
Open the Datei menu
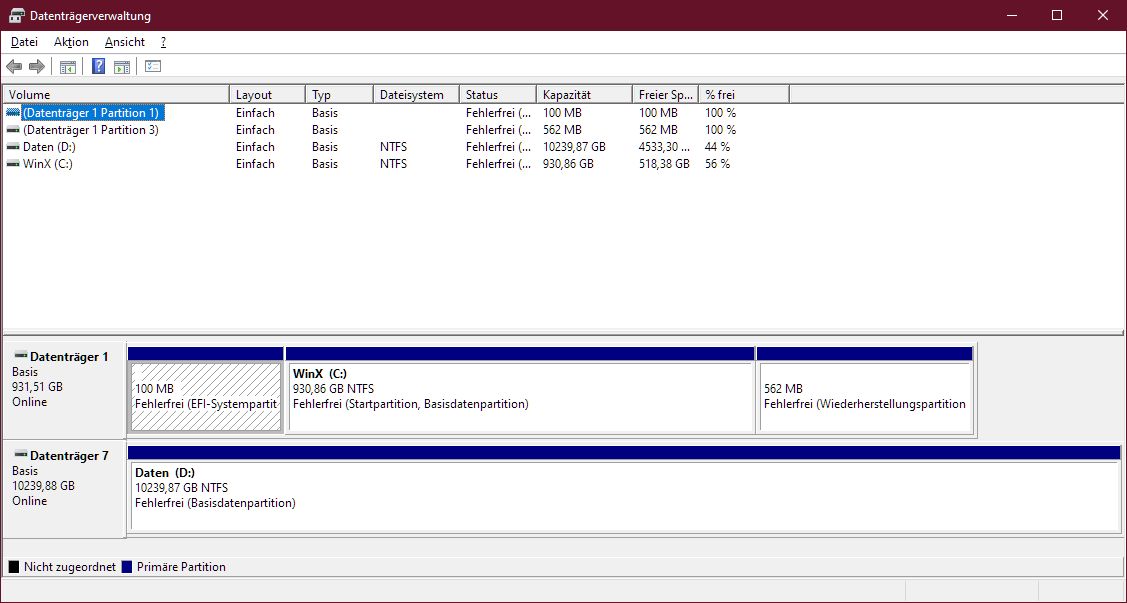point(24,42)
